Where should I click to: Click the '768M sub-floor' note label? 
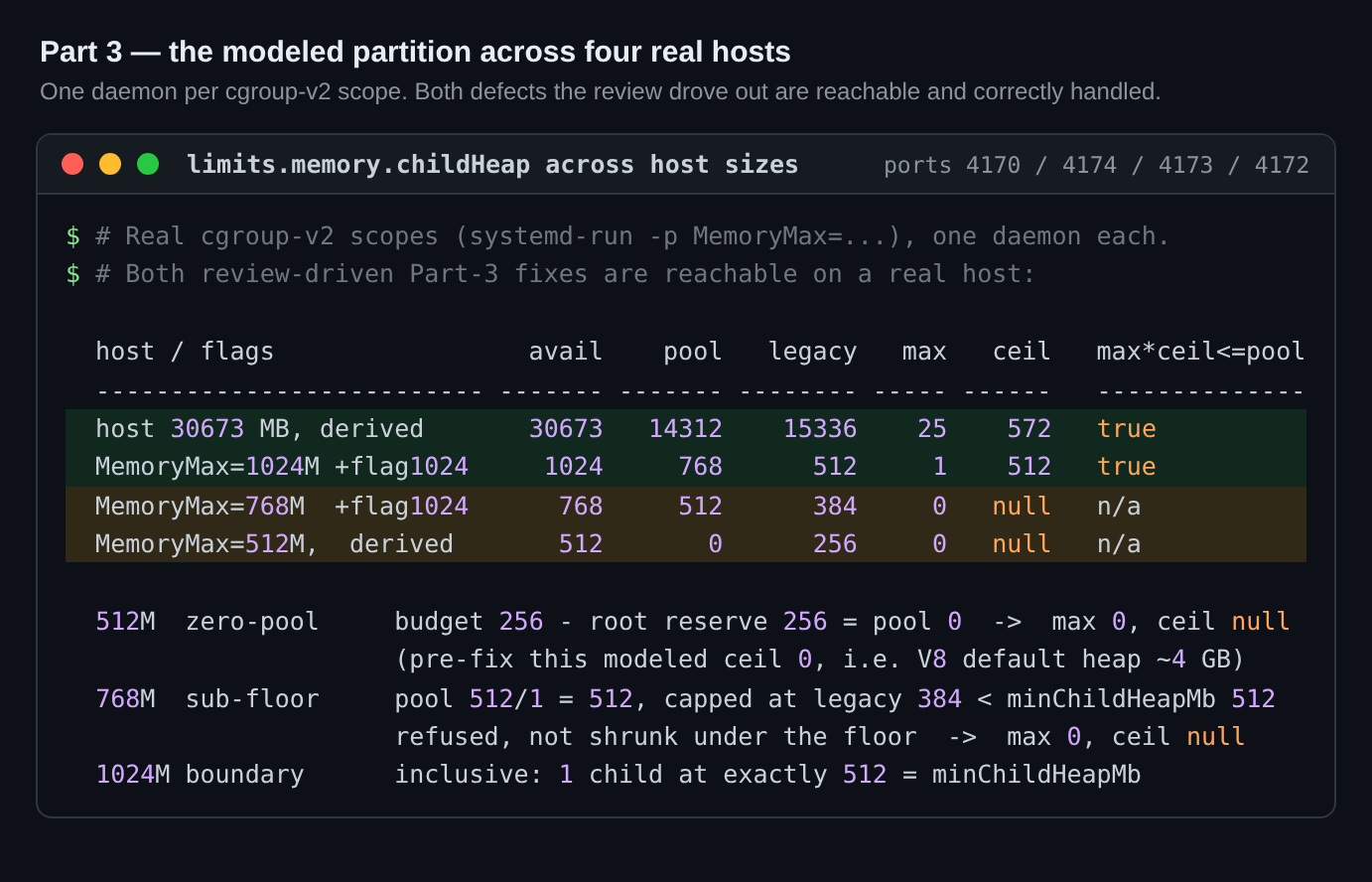pos(207,699)
